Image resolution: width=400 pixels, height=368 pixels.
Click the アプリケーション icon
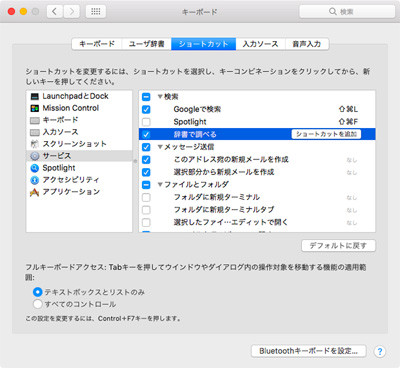(35, 192)
